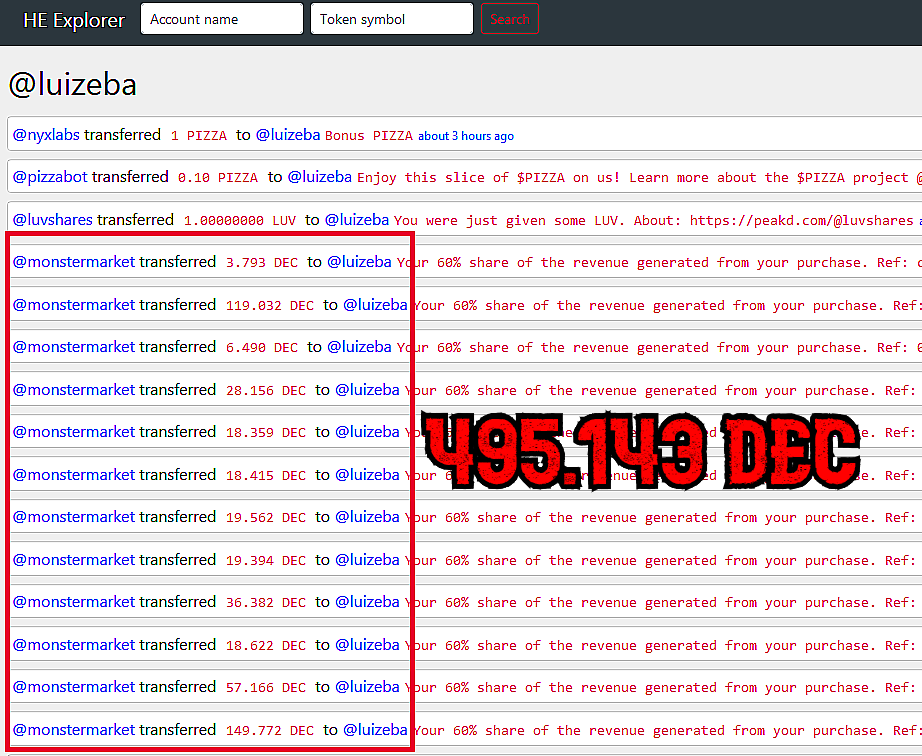Viewport: 922px width, 756px height.
Task: Open @luizeba link in the pizzabot row
Action: click(319, 177)
